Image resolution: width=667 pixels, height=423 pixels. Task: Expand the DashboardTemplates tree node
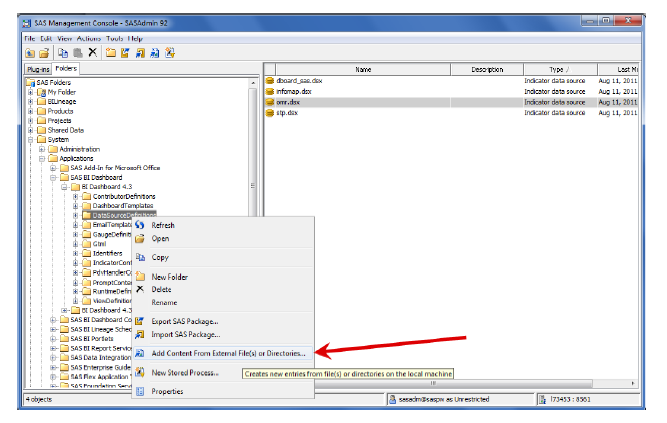[75, 206]
